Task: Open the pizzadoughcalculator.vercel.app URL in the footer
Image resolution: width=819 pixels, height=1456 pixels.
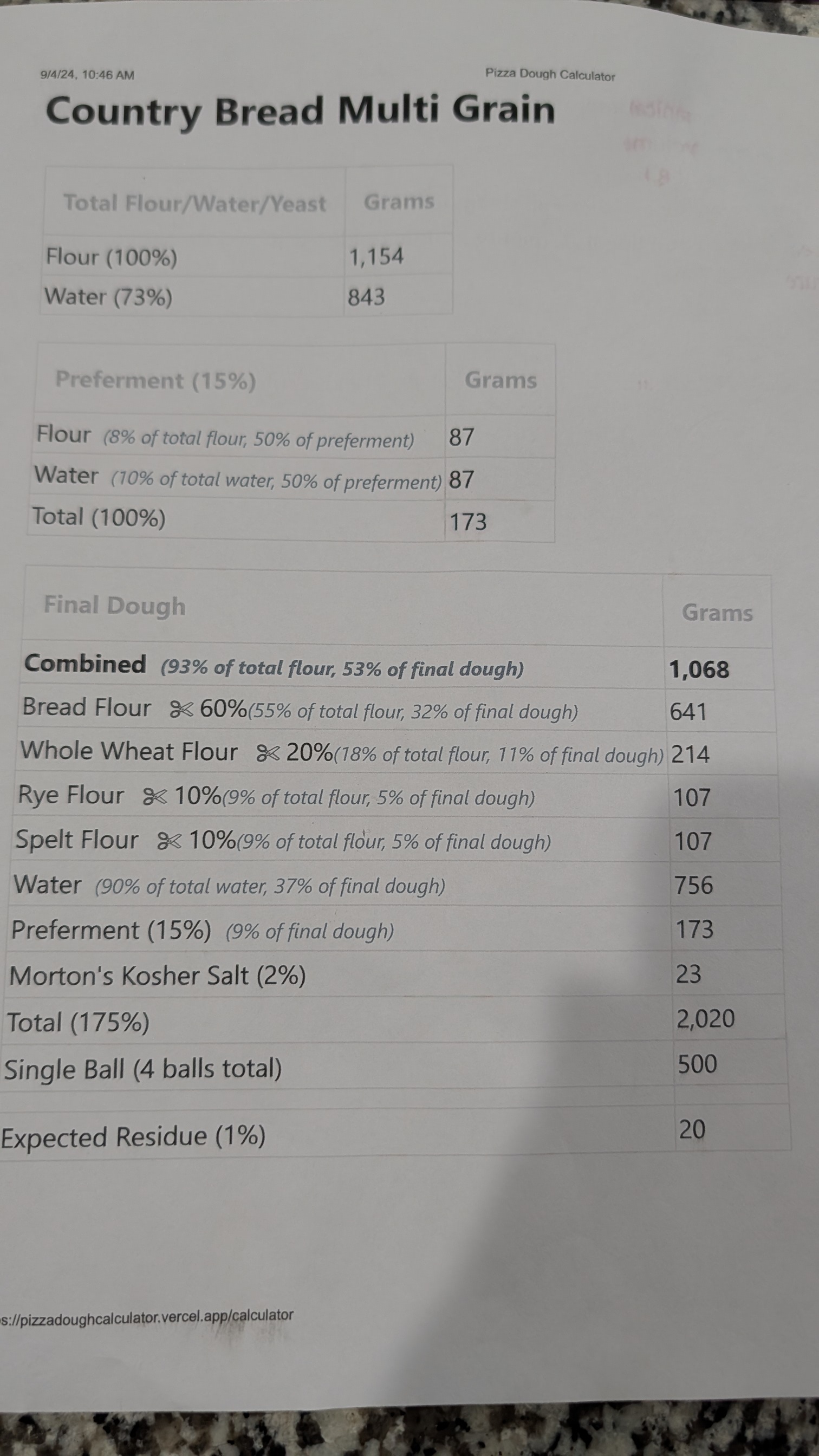Action: pyautogui.click(x=147, y=1316)
